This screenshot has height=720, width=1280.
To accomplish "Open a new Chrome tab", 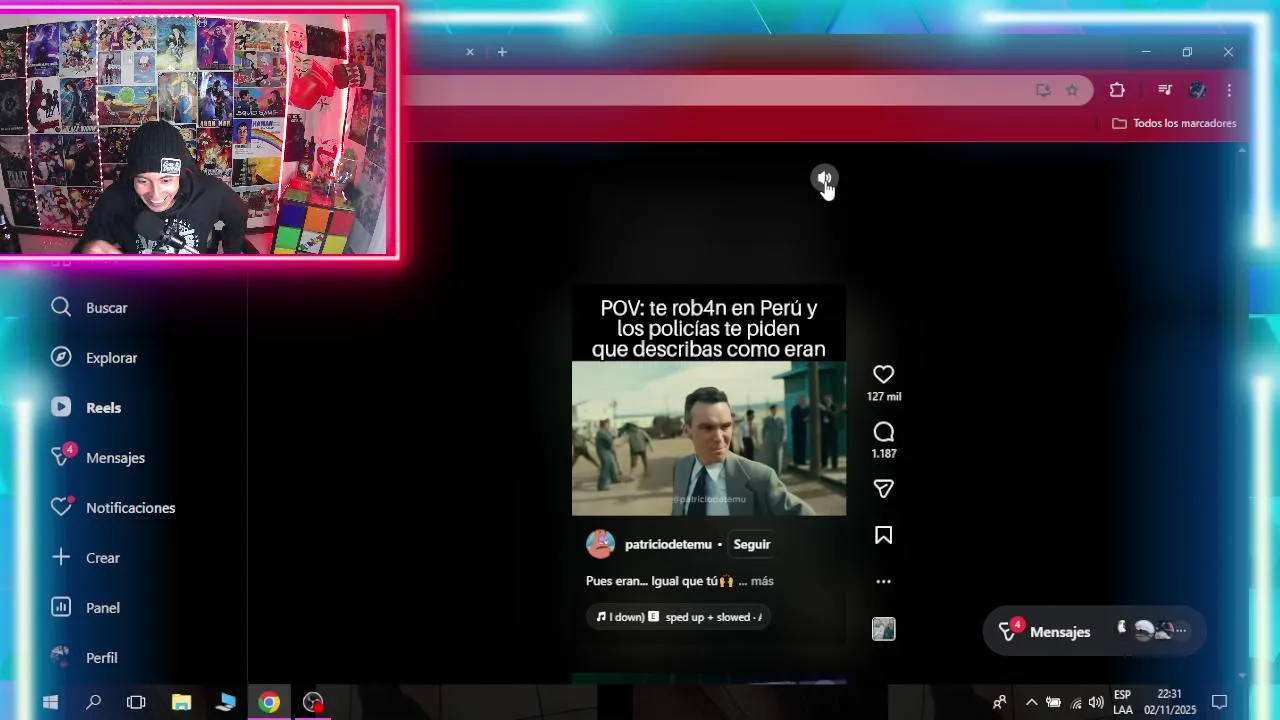I will (x=502, y=52).
